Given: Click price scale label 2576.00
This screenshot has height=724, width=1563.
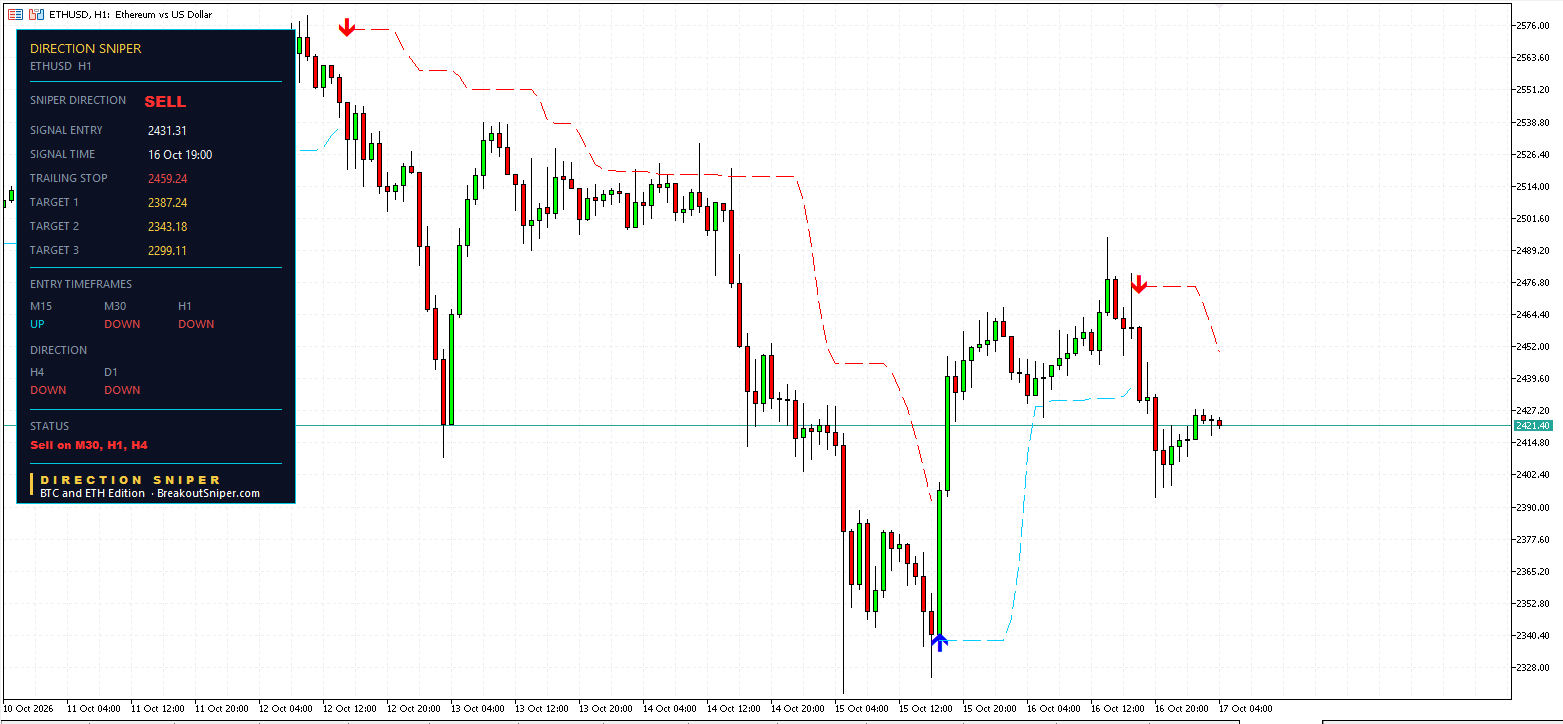Looking at the screenshot, I should [x=1533, y=25].
